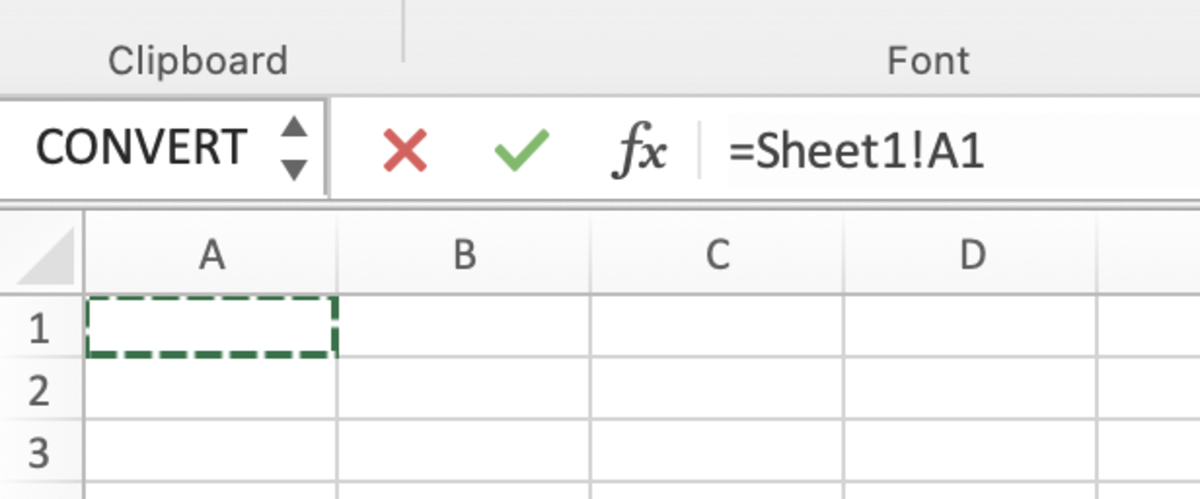Select the column D header
The width and height of the screenshot is (1200, 499).
[971, 256]
